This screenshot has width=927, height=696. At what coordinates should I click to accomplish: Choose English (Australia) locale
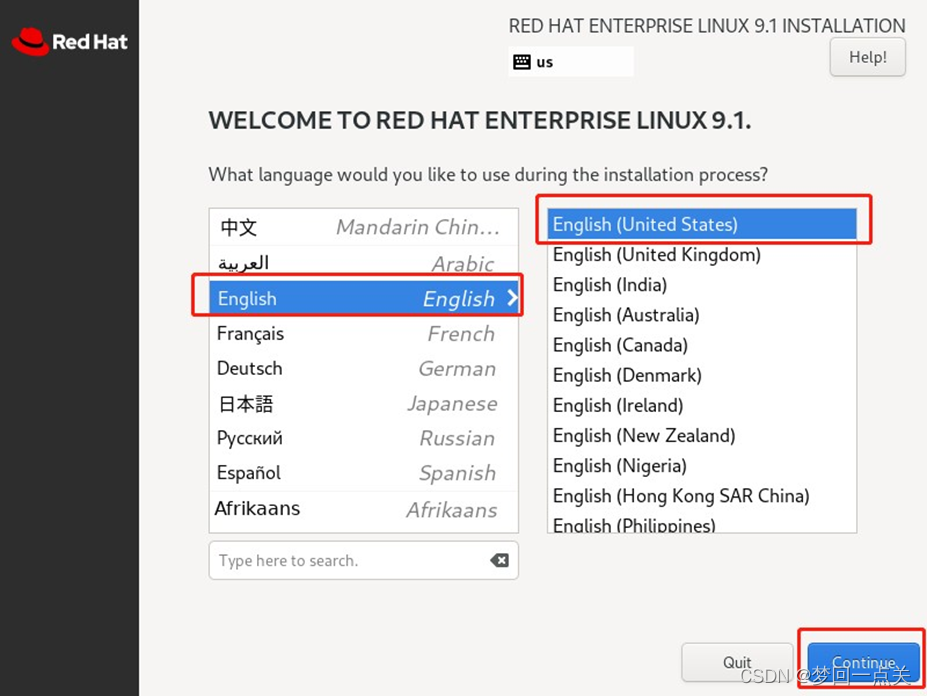click(702, 315)
